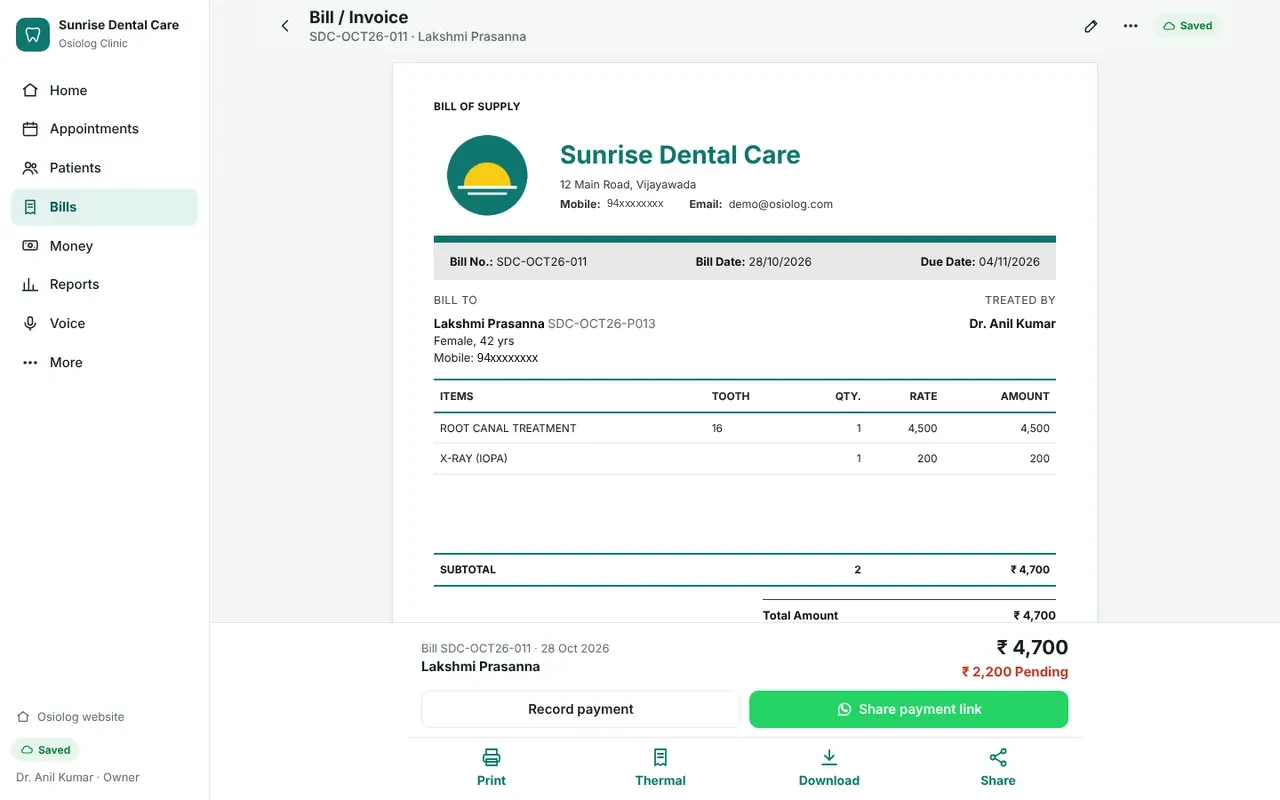Screen dimensions: 1280x800
Task: Expand the More menu in sidebar
Action: [x=104, y=363]
